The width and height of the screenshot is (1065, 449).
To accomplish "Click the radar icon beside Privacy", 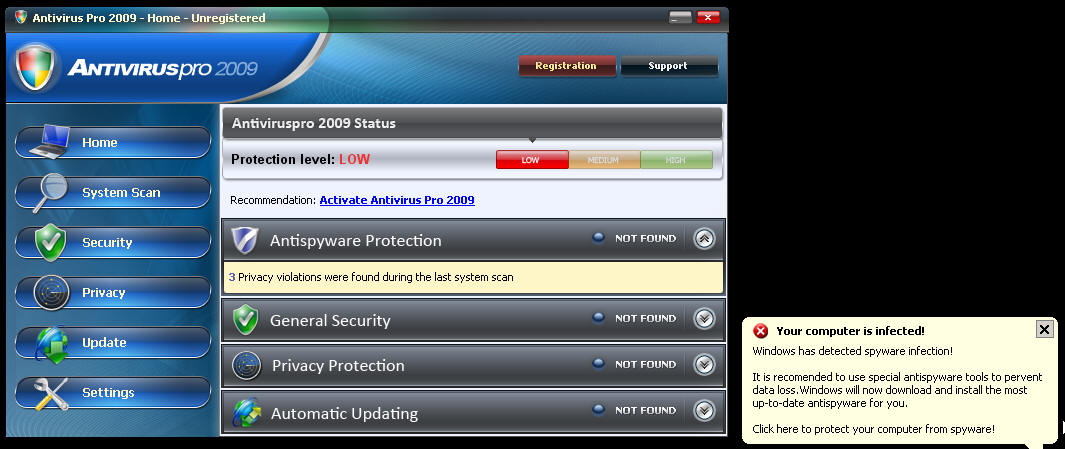I will 51,293.
